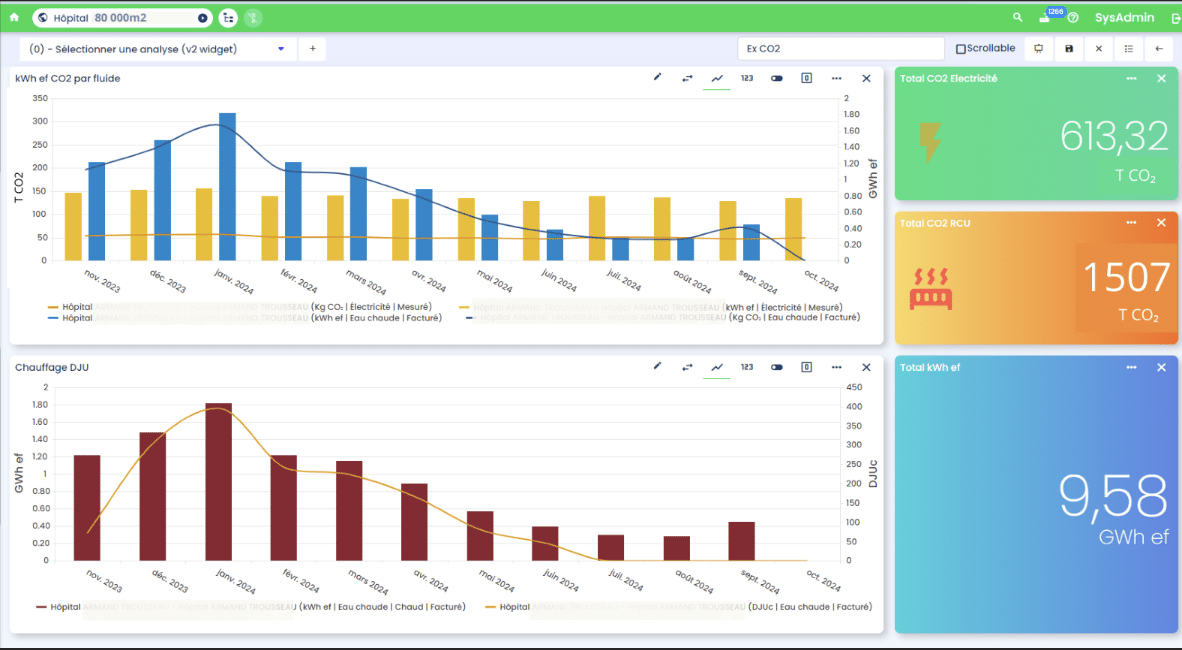
Task: Click the presentation mode icon
Action: 1038,48
